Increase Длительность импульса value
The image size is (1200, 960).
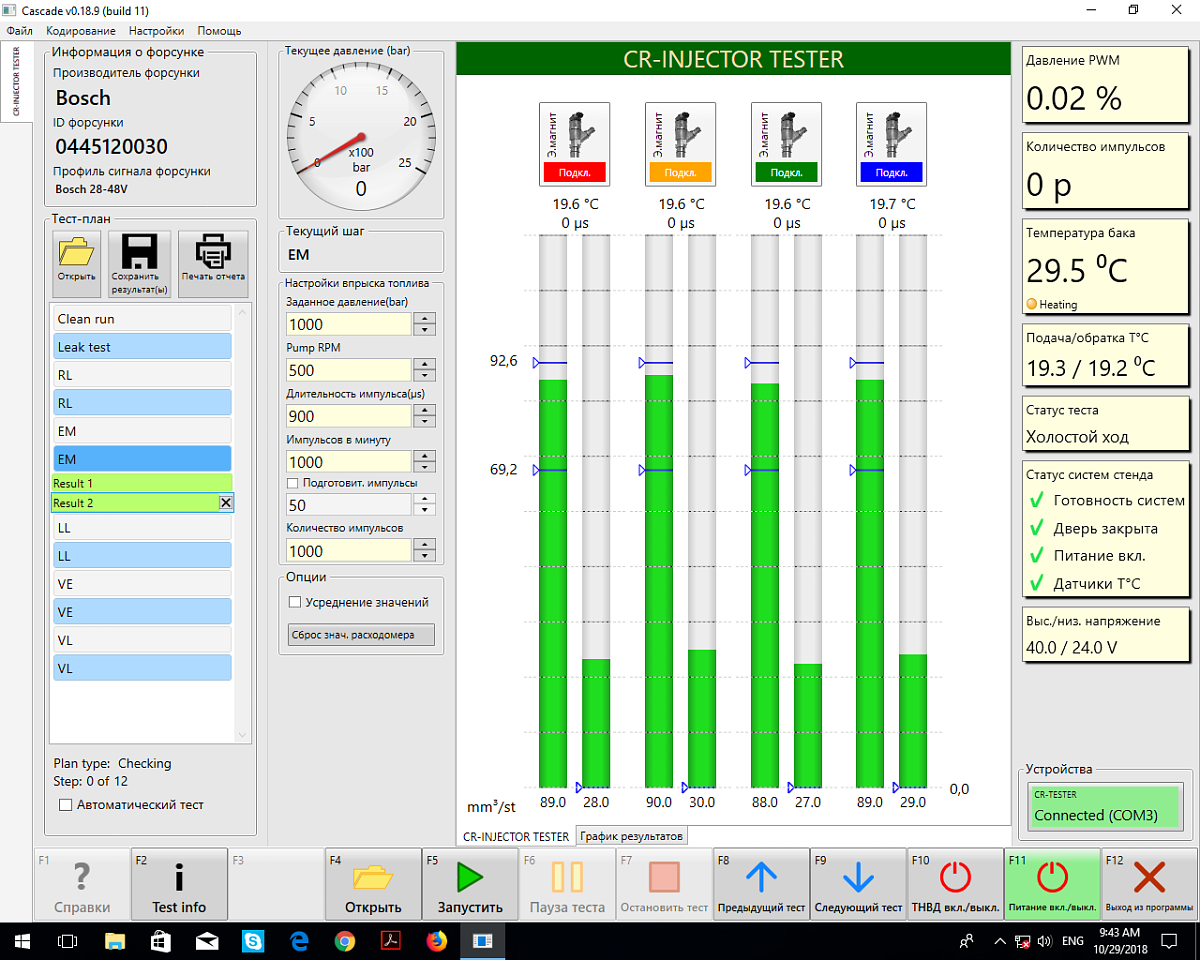pos(425,411)
